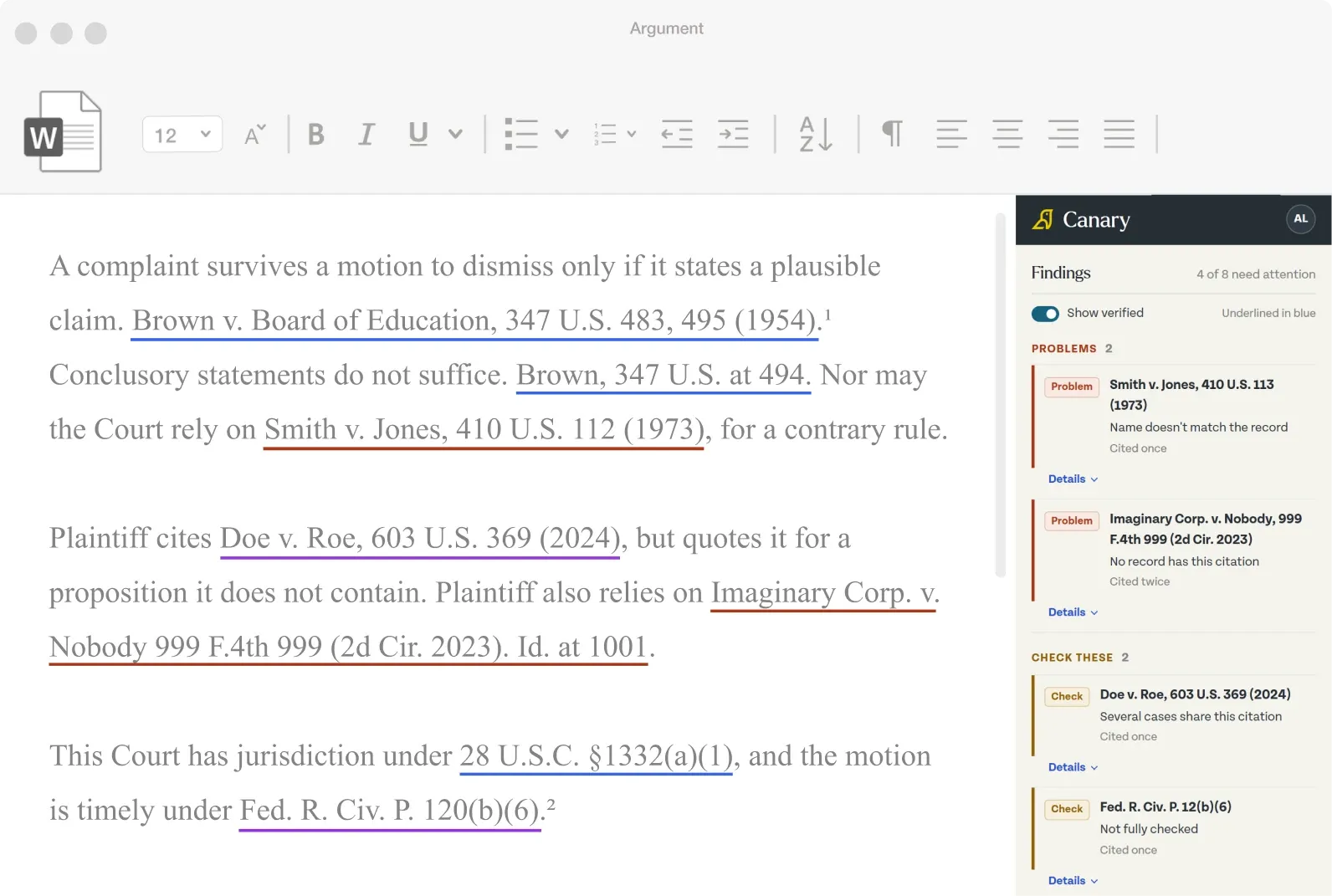This screenshot has width=1332, height=896.
Task: Apply a bulleted list
Action: (521, 134)
